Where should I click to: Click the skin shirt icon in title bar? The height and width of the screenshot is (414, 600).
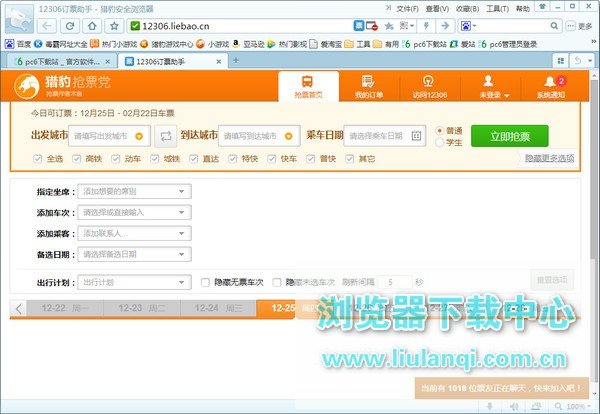point(542,7)
